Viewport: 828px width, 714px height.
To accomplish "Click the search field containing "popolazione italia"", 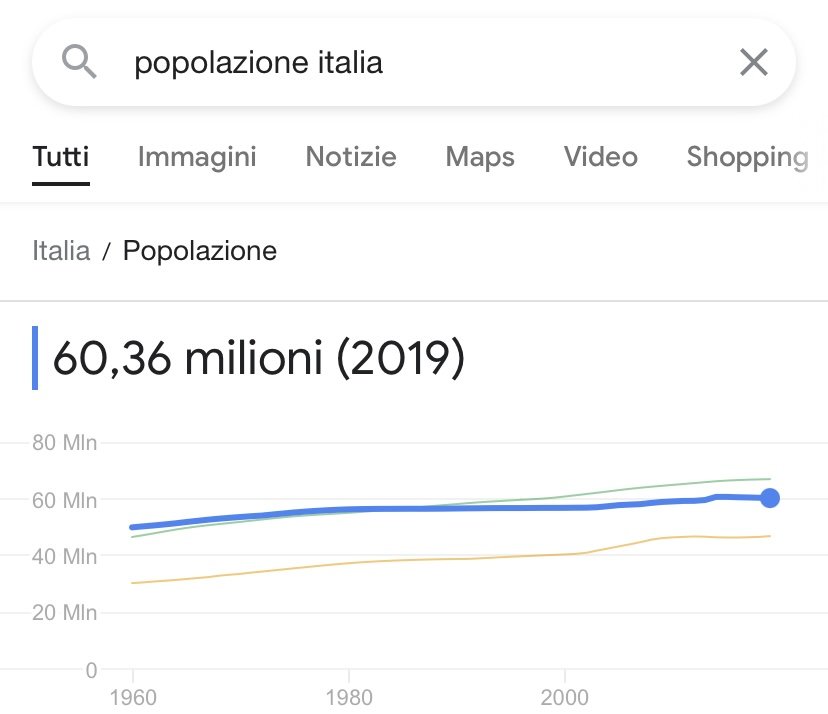I will (x=400, y=63).
